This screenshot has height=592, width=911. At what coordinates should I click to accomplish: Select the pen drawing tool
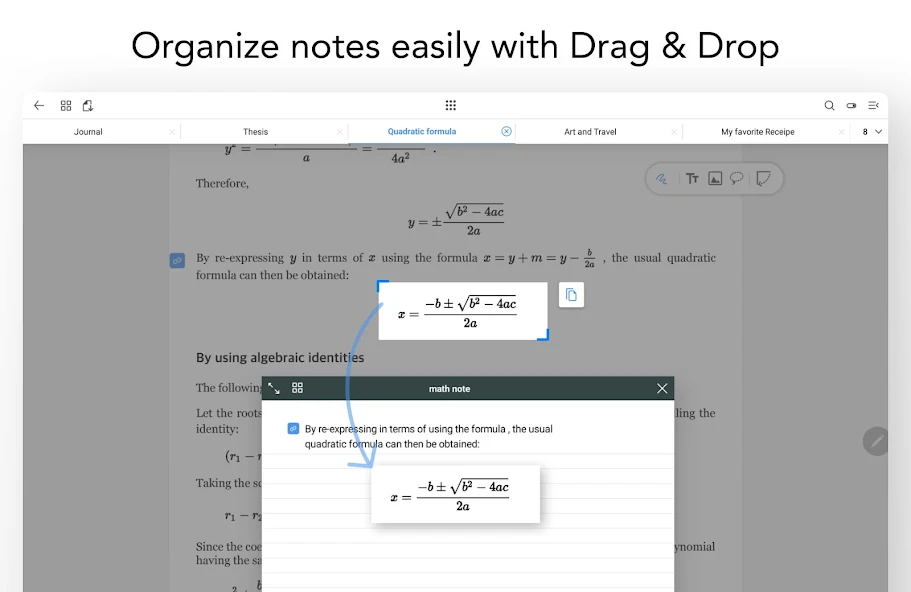(x=662, y=179)
